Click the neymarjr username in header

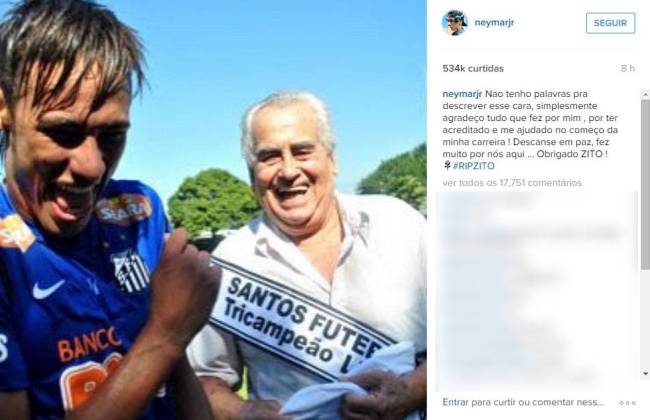[494, 22]
